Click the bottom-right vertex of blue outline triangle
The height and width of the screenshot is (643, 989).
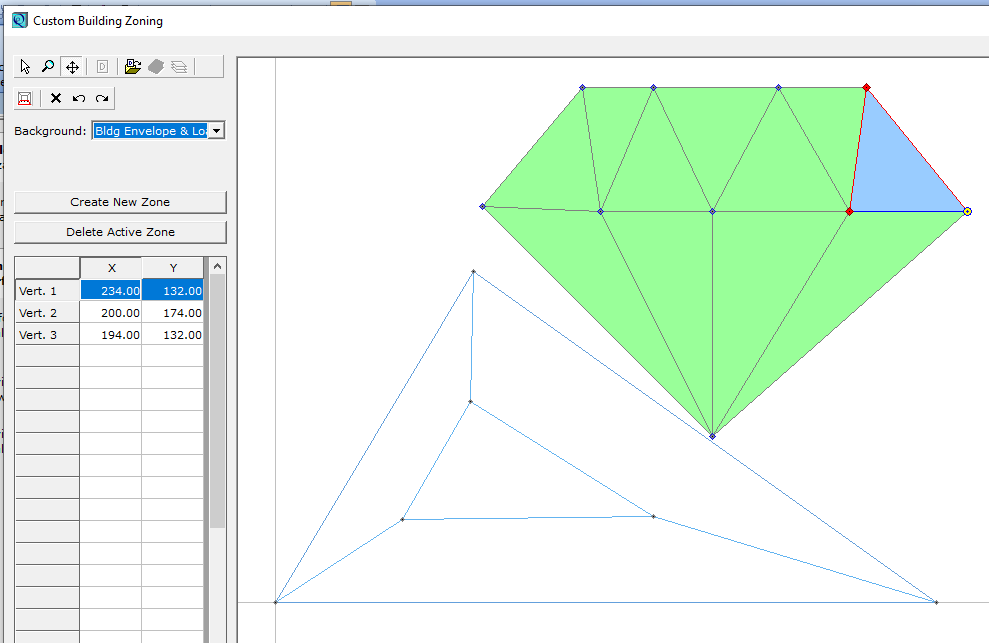(936, 603)
